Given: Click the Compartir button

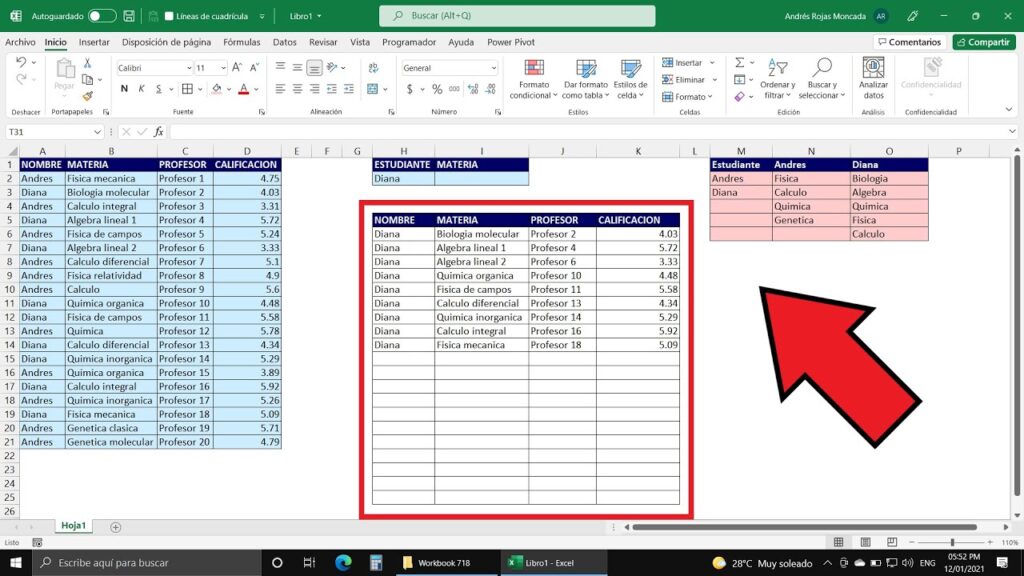Looking at the screenshot, I should tap(983, 42).
